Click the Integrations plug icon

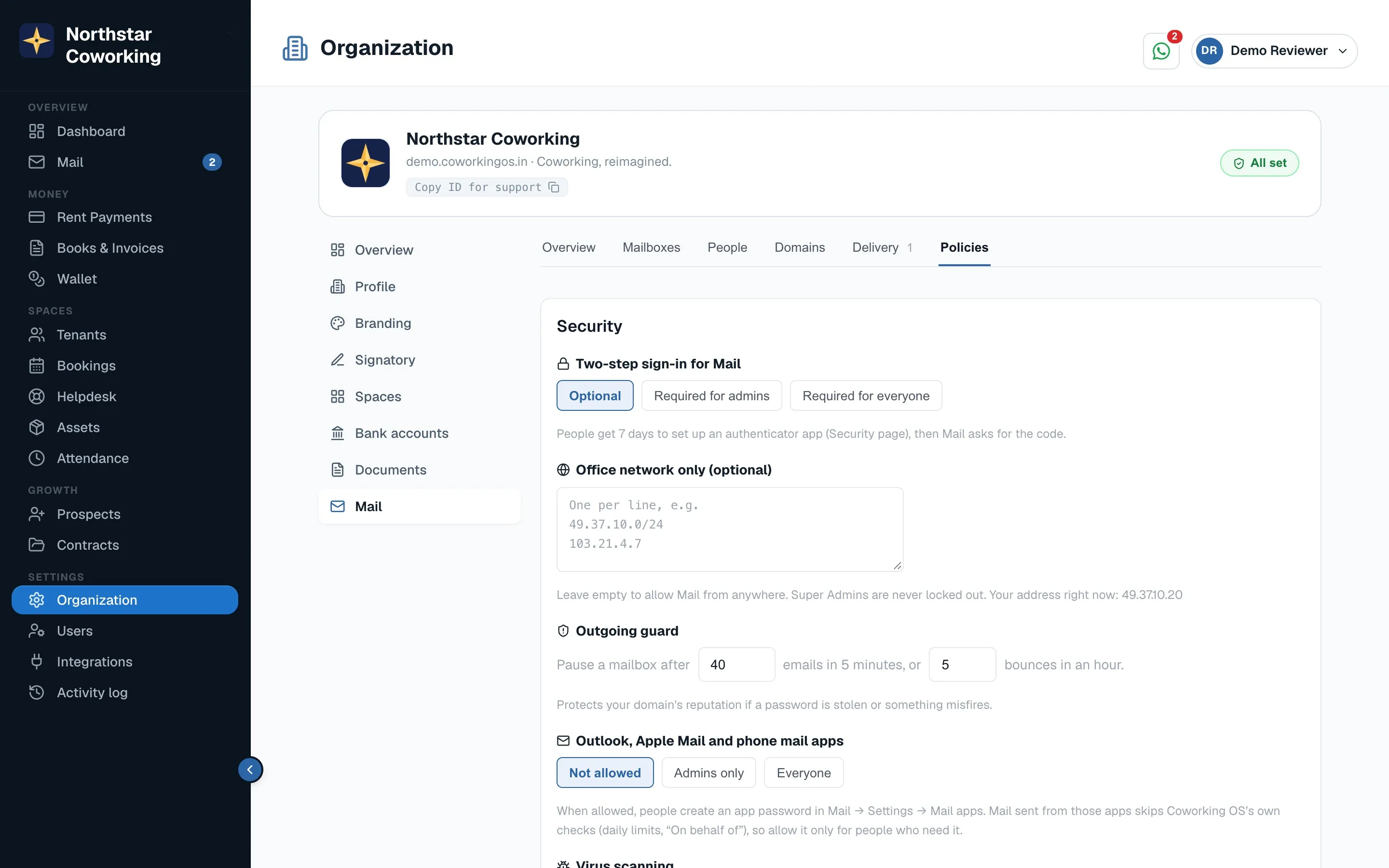tap(37, 662)
